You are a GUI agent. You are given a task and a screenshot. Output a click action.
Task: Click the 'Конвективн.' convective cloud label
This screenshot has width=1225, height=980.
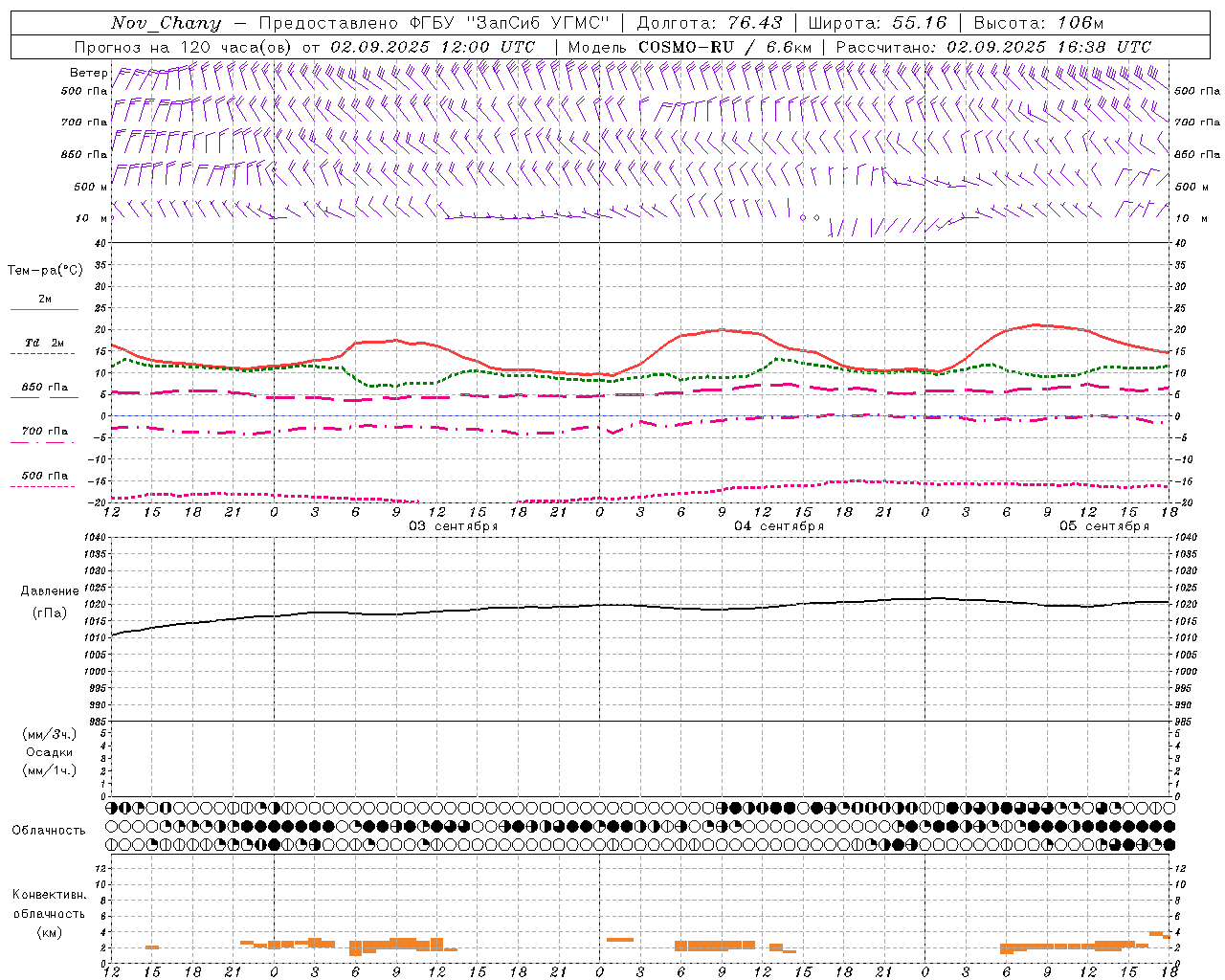(x=49, y=895)
